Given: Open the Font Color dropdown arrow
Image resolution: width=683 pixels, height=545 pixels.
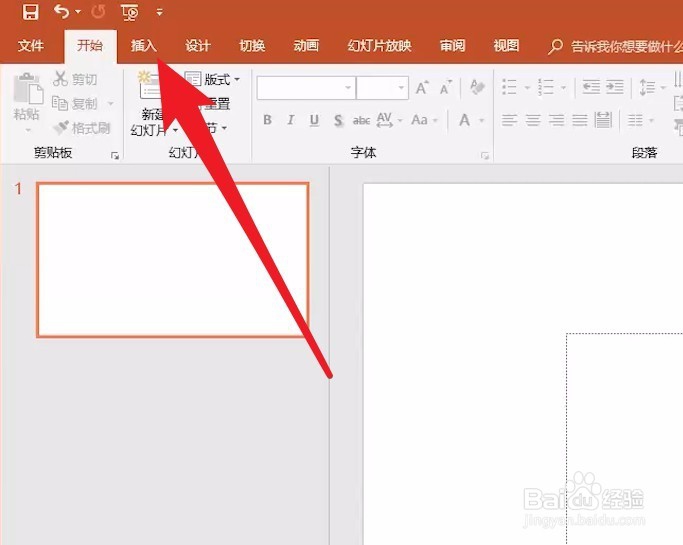Looking at the screenshot, I should tap(482, 120).
